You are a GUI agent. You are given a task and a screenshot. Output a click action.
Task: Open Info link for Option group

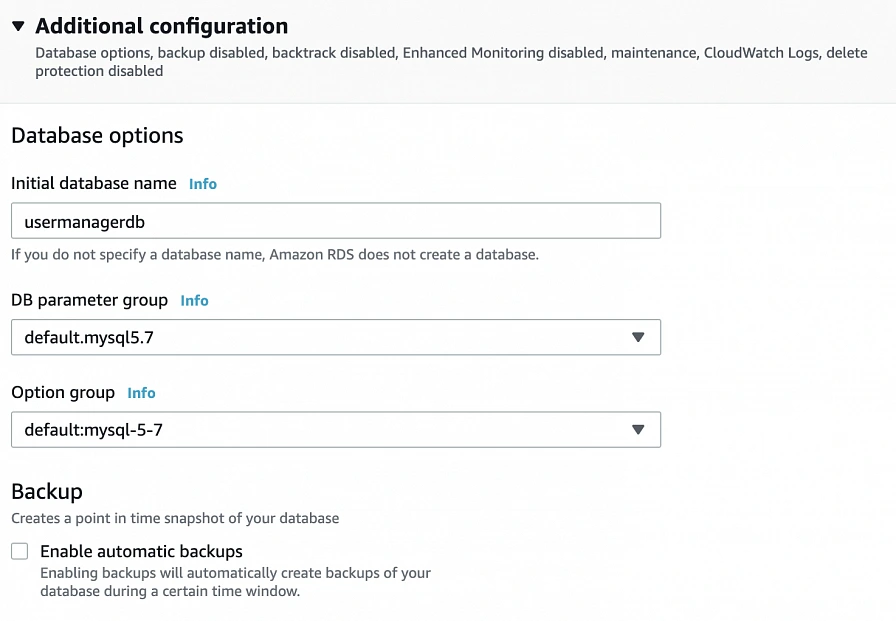(x=141, y=393)
